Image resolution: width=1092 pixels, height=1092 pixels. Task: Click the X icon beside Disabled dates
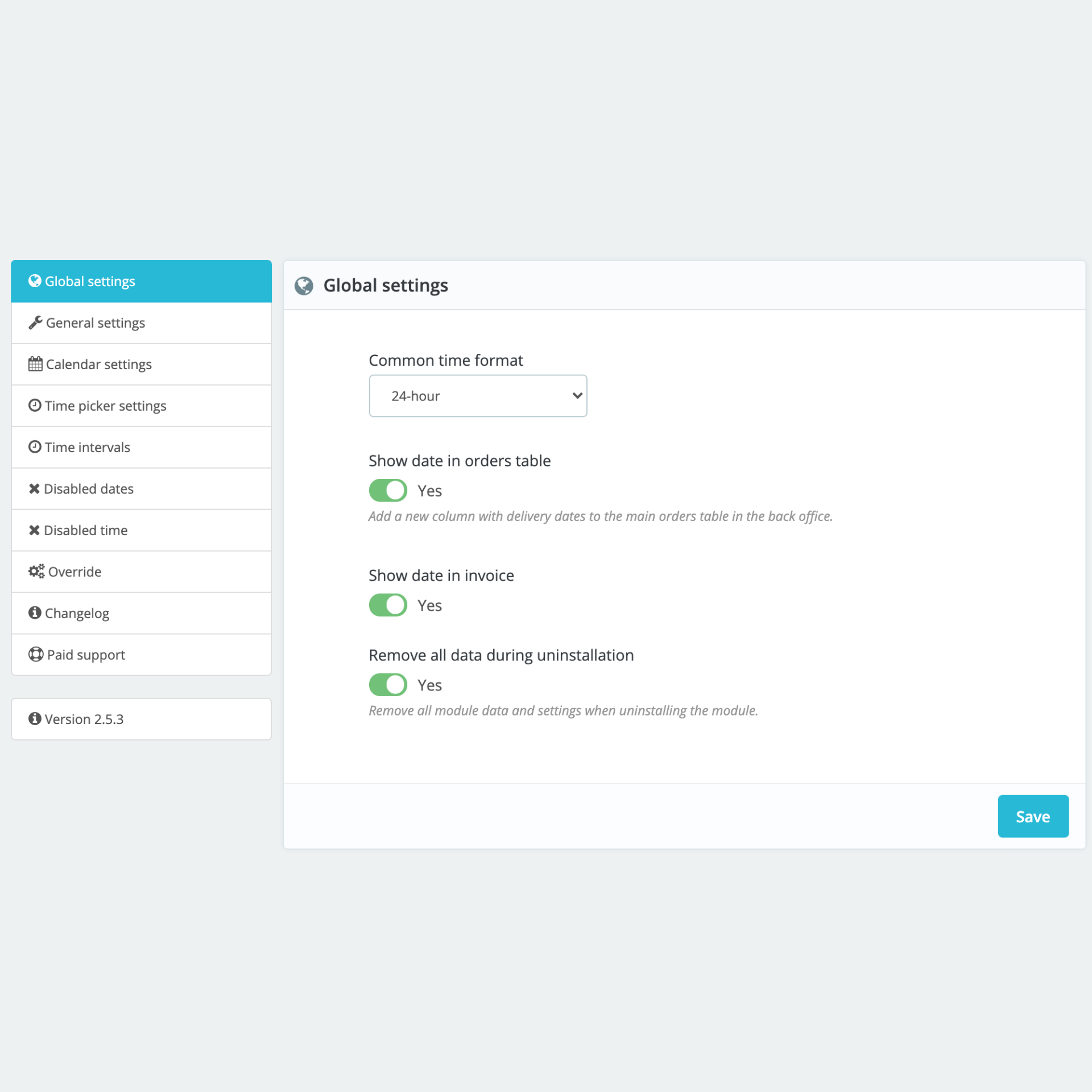pos(34,489)
